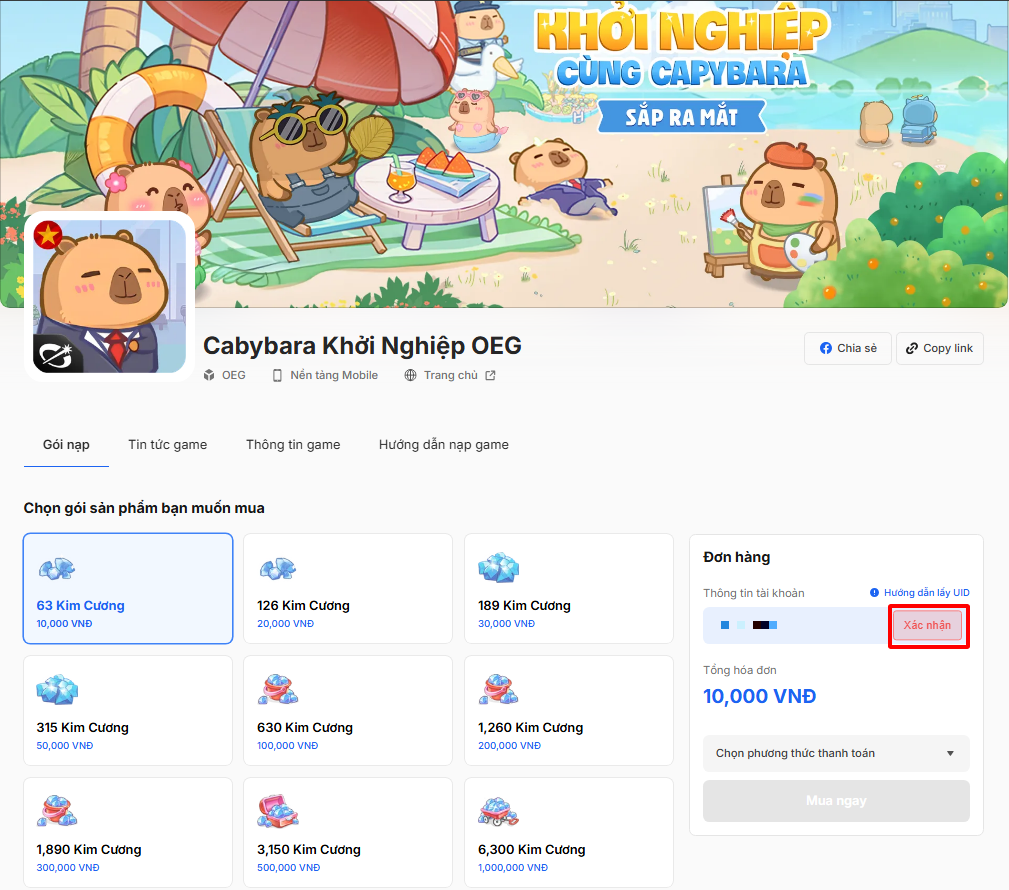Open the Thông tin game tab
This screenshot has height=890, width=1009.
tap(293, 445)
